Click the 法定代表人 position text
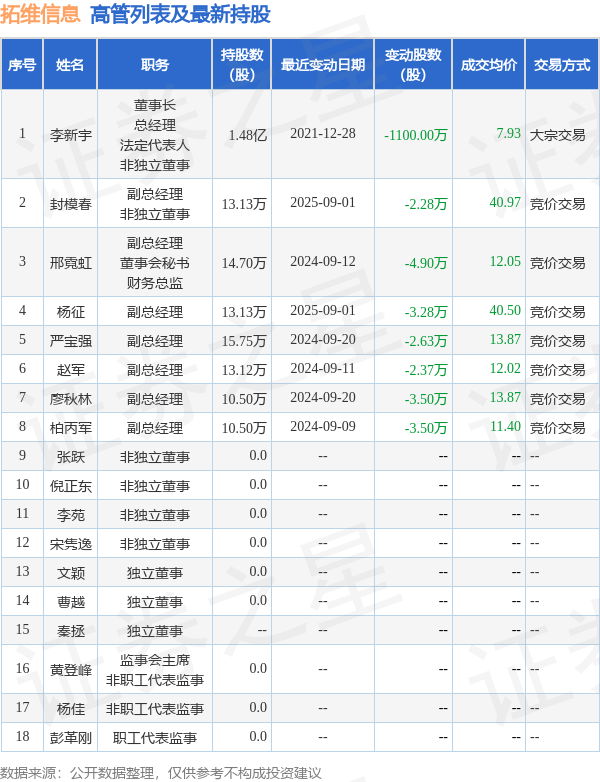Screen dimensions: 600x782 click(155, 145)
